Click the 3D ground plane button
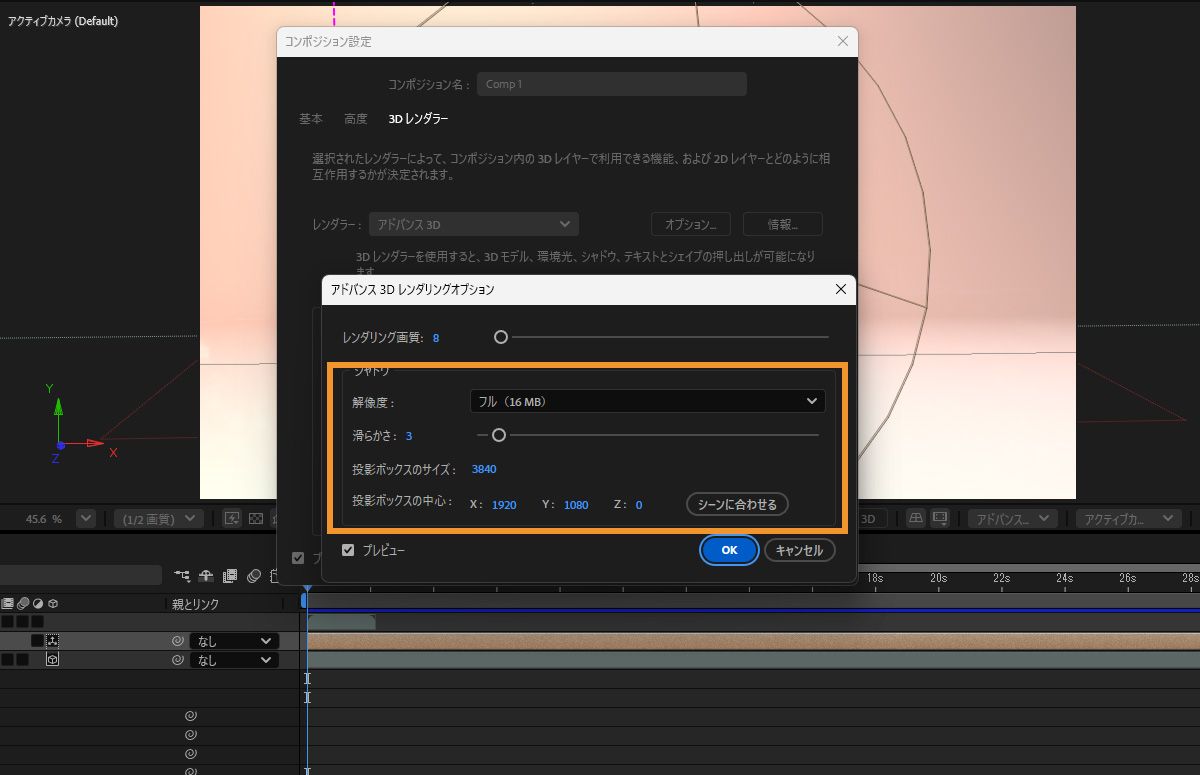Viewport: 1200px width, 775px height. point(915,517)
